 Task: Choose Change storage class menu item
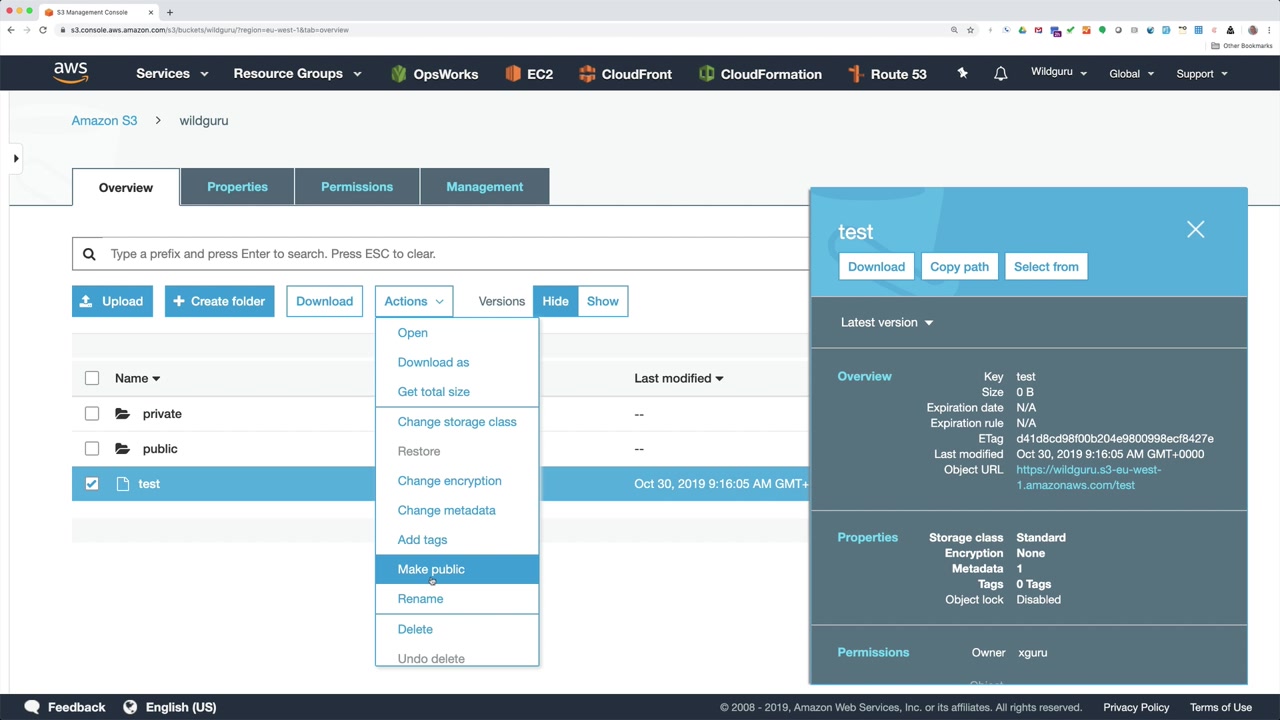pyautogui.click(x=457, y=422)
